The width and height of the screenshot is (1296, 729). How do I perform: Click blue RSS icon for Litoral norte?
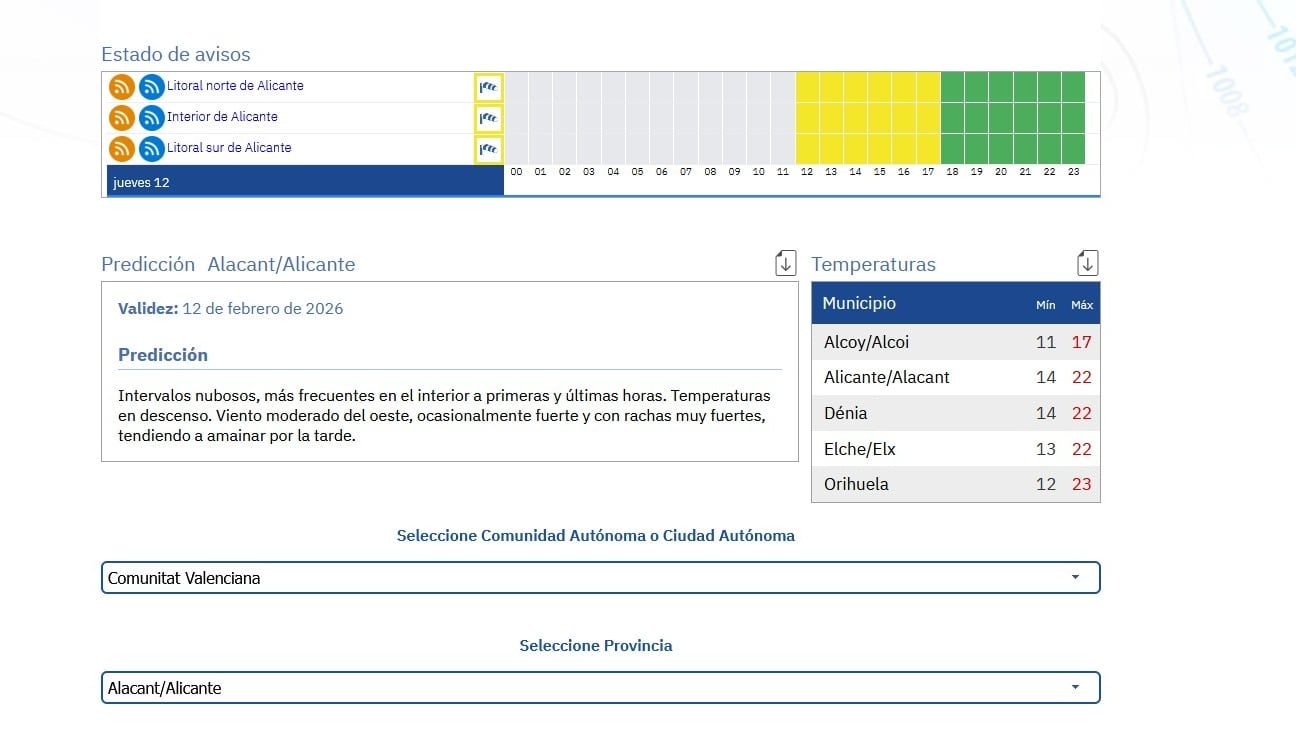tap(151, 87)
